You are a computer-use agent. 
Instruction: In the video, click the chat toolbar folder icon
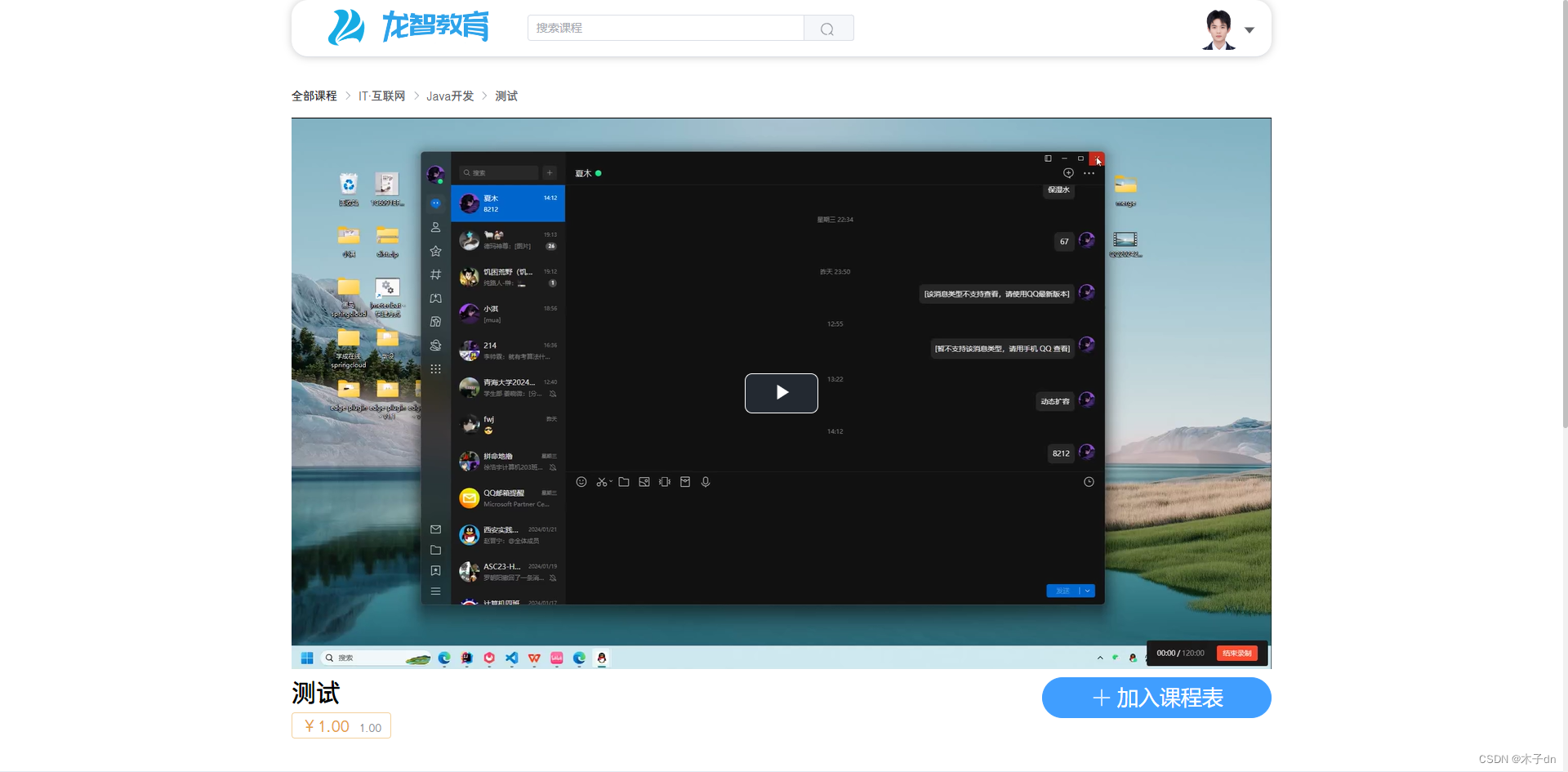click(x=624, y=482)
